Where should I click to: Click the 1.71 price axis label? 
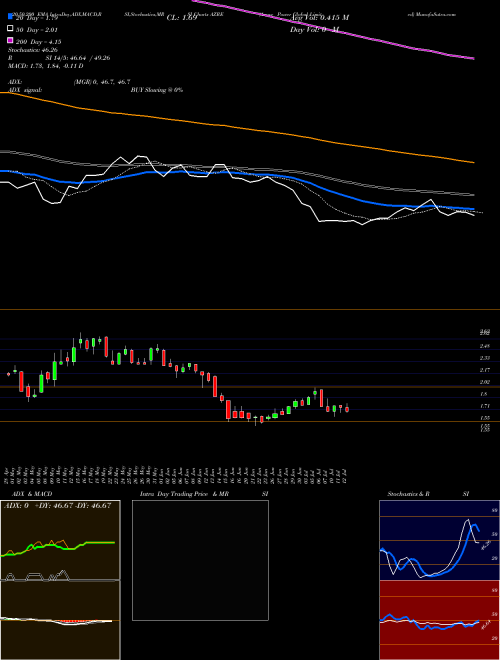coord(484,406)
